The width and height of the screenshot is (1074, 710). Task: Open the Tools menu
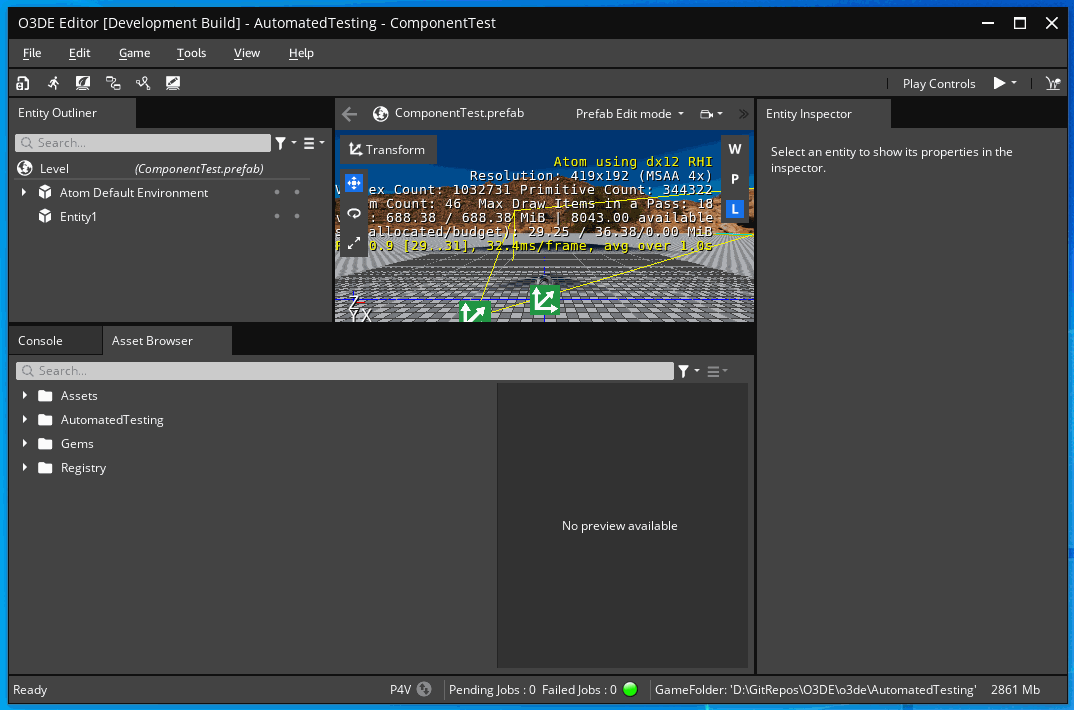click(191, 53)
